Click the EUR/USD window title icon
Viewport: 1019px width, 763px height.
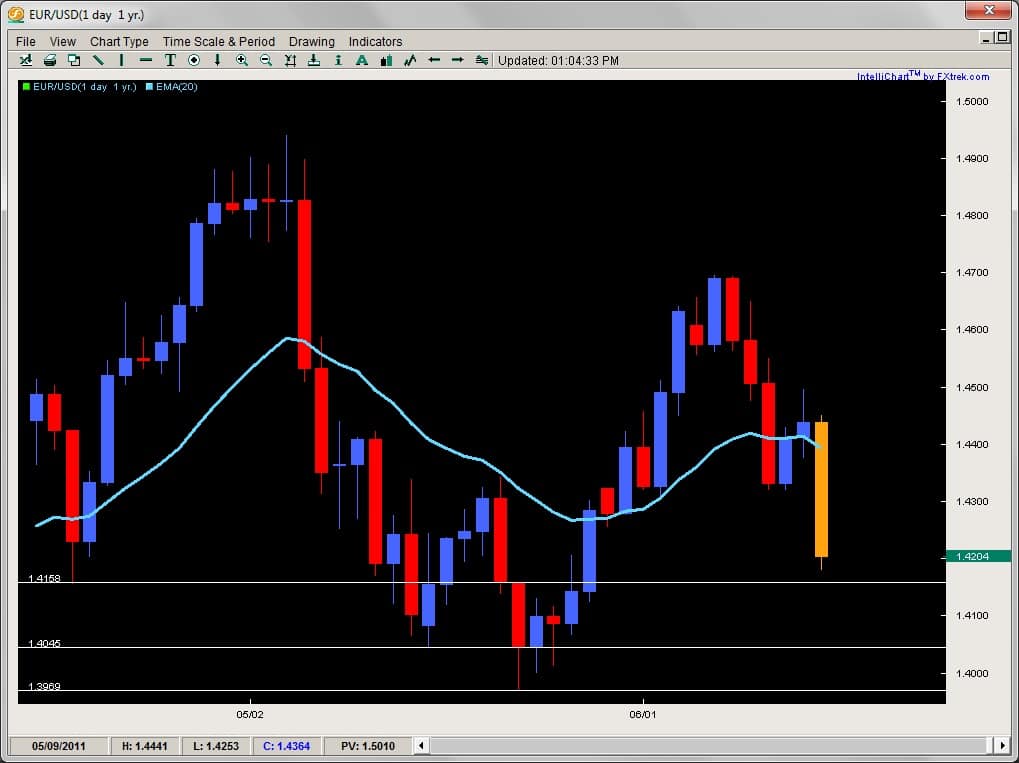point(16,14)
